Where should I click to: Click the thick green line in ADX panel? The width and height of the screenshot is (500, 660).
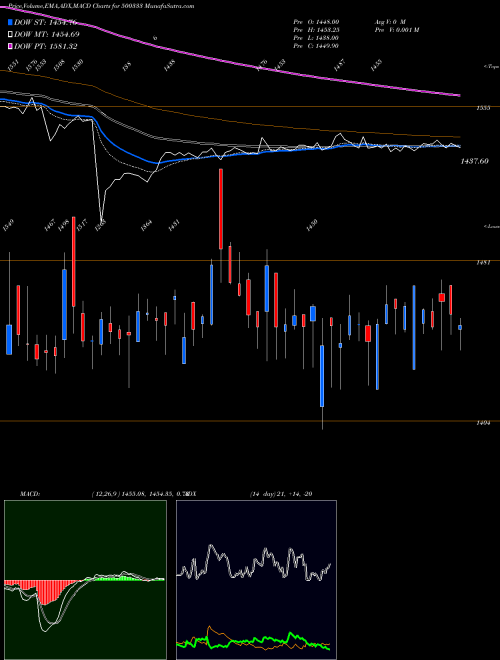tap(253, 641)
